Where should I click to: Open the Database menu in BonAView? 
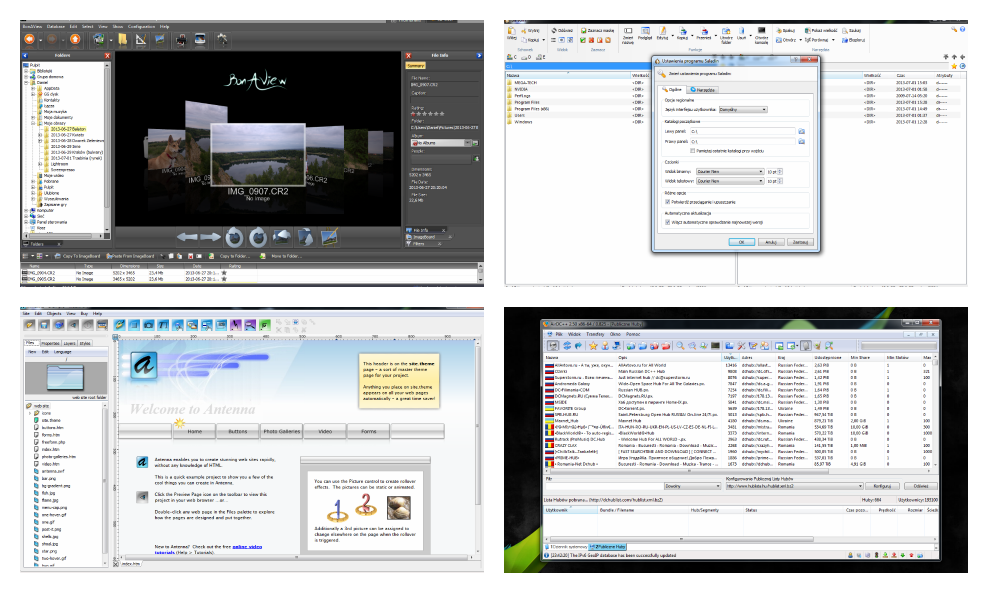pos(55,26)
